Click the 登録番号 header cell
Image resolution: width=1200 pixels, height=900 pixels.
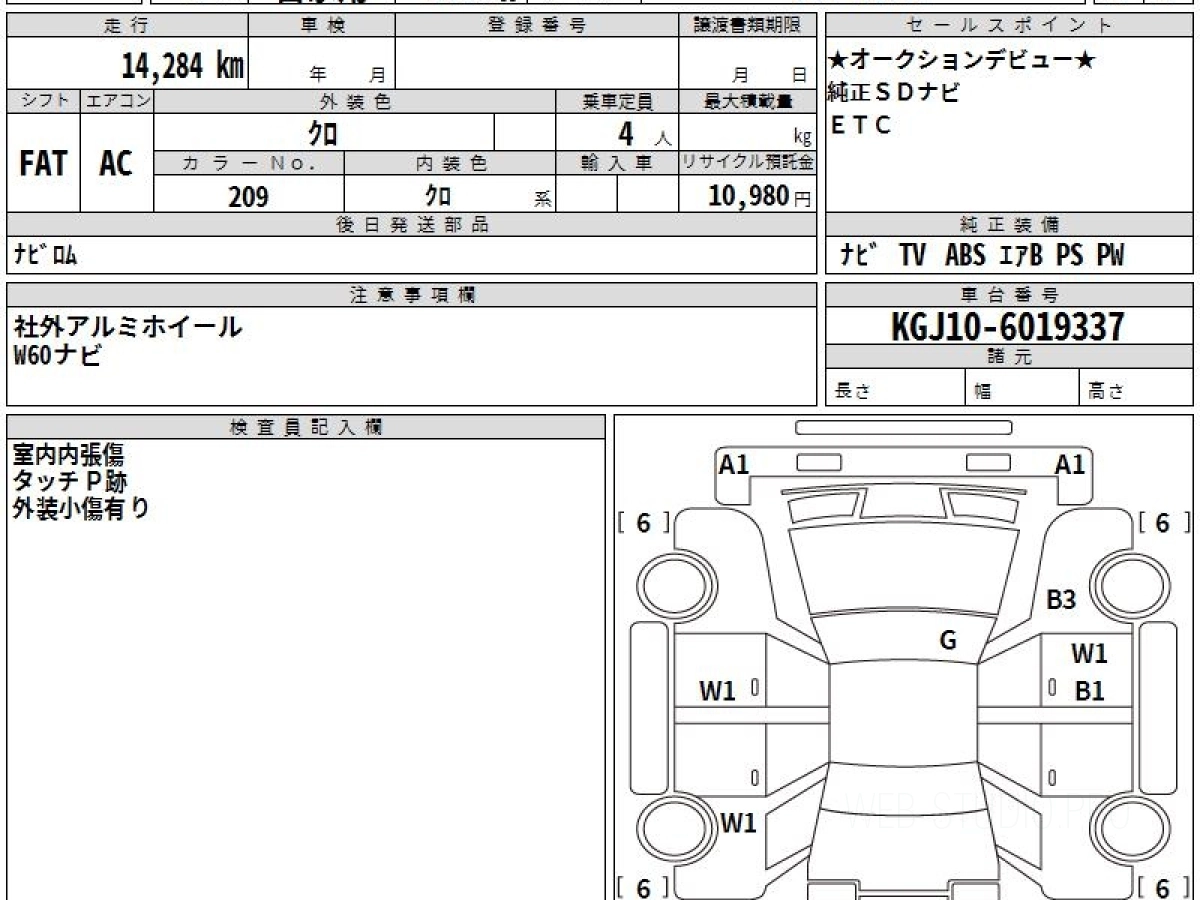[x=537, y=26]
